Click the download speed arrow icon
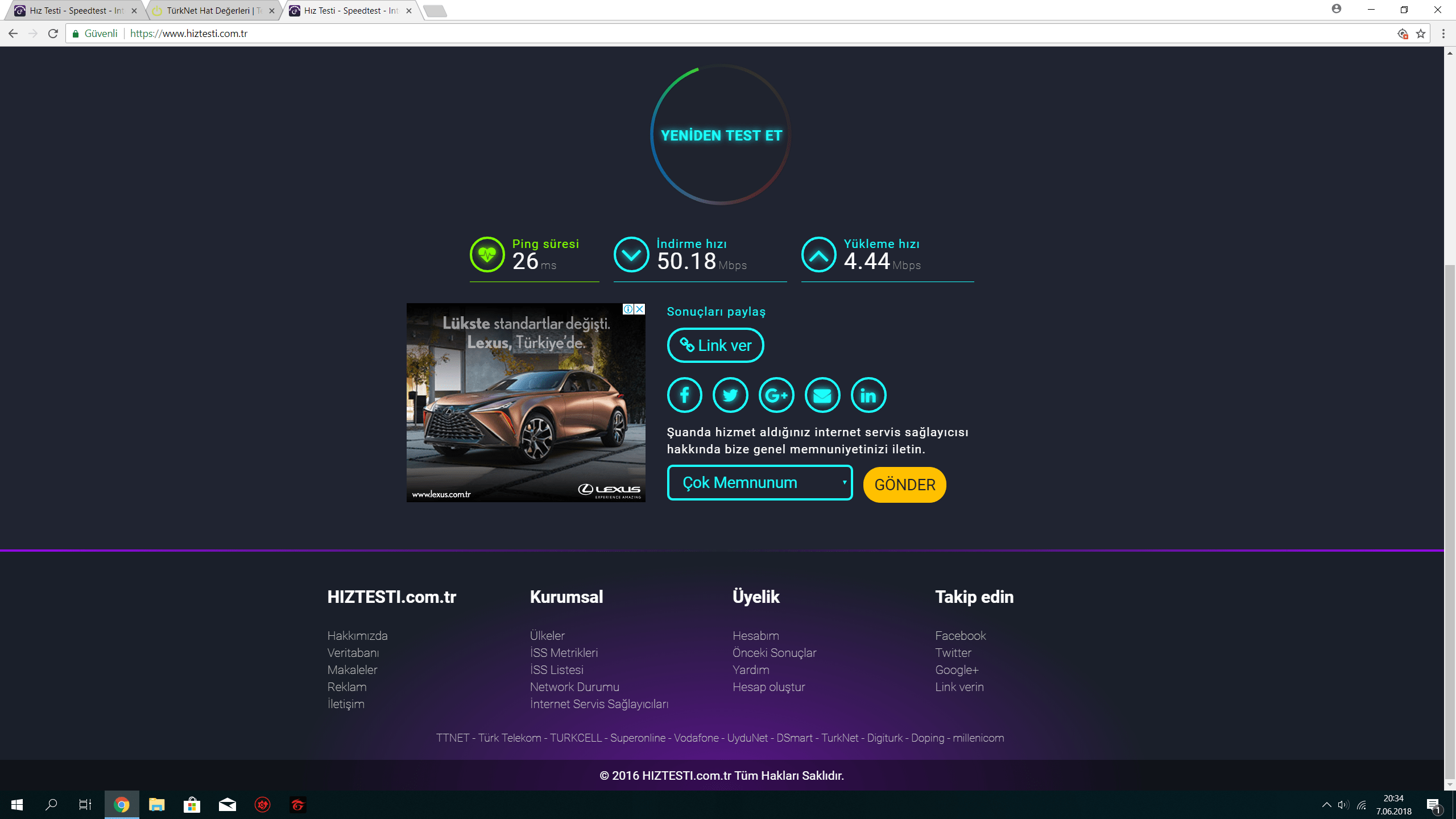 pos(631,254)
